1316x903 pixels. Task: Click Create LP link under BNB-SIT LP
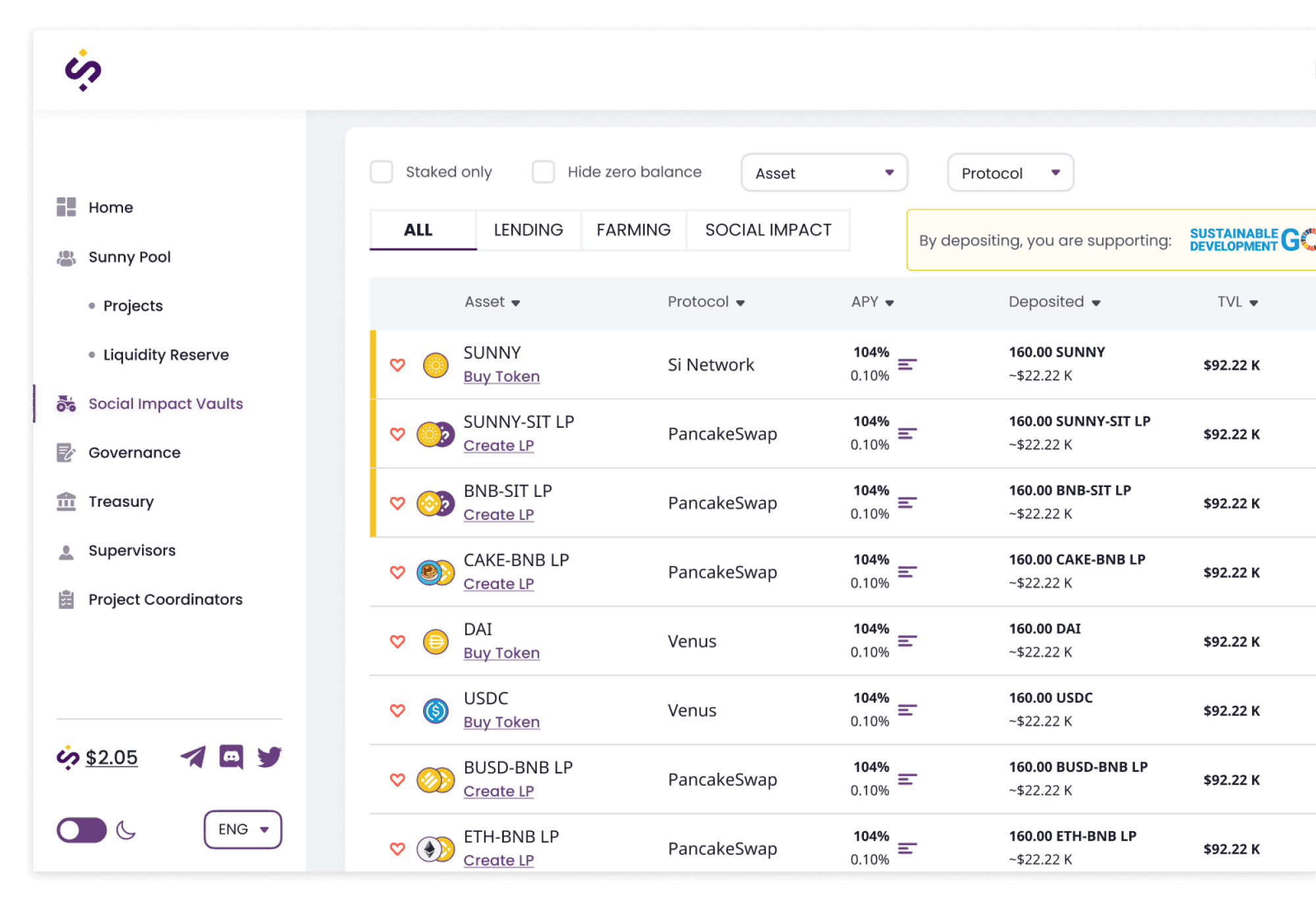pyautogui.click(x=498, y=515)
